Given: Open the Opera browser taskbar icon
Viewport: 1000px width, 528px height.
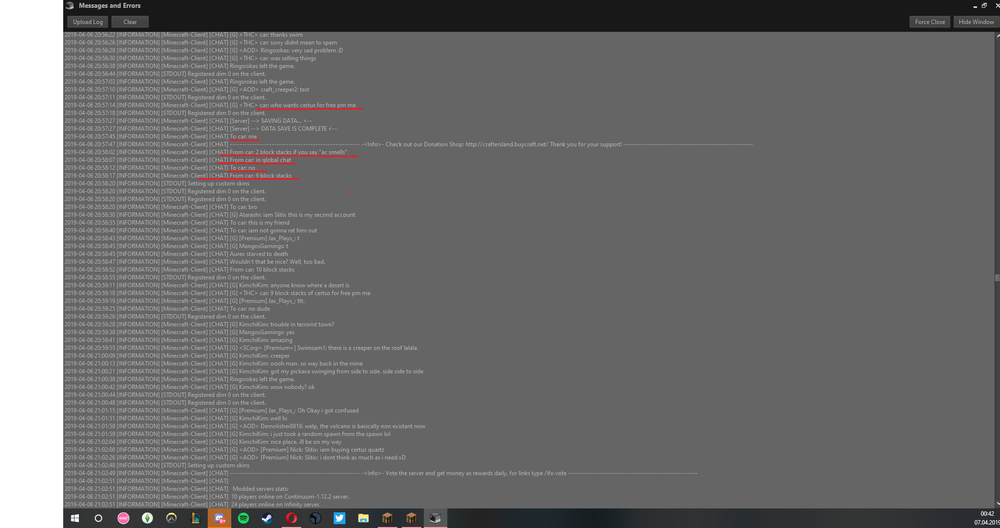Looking at the screenshot, I should (291, 519).
